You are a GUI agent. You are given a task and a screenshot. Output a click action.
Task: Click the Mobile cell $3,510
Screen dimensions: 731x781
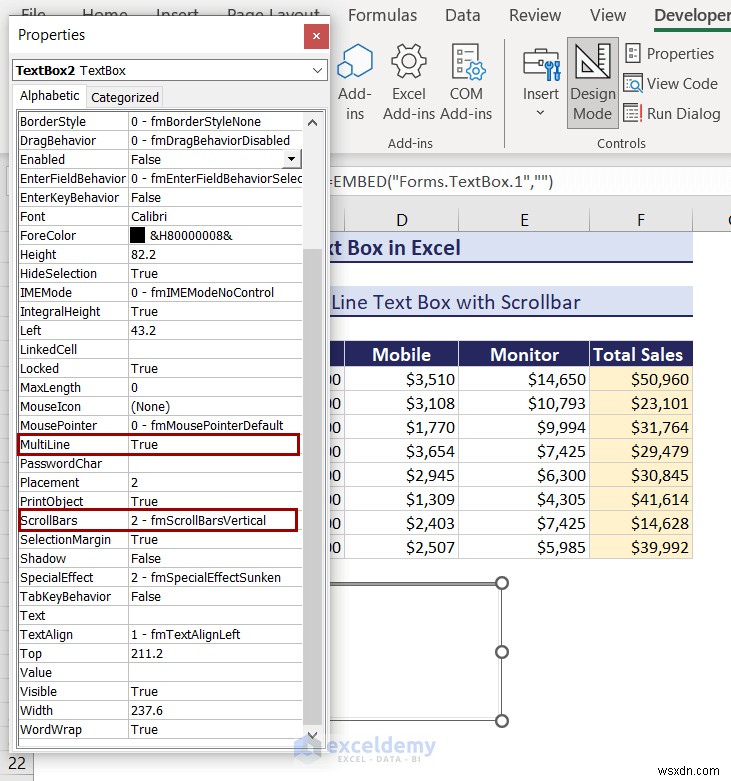coord(401,380)
